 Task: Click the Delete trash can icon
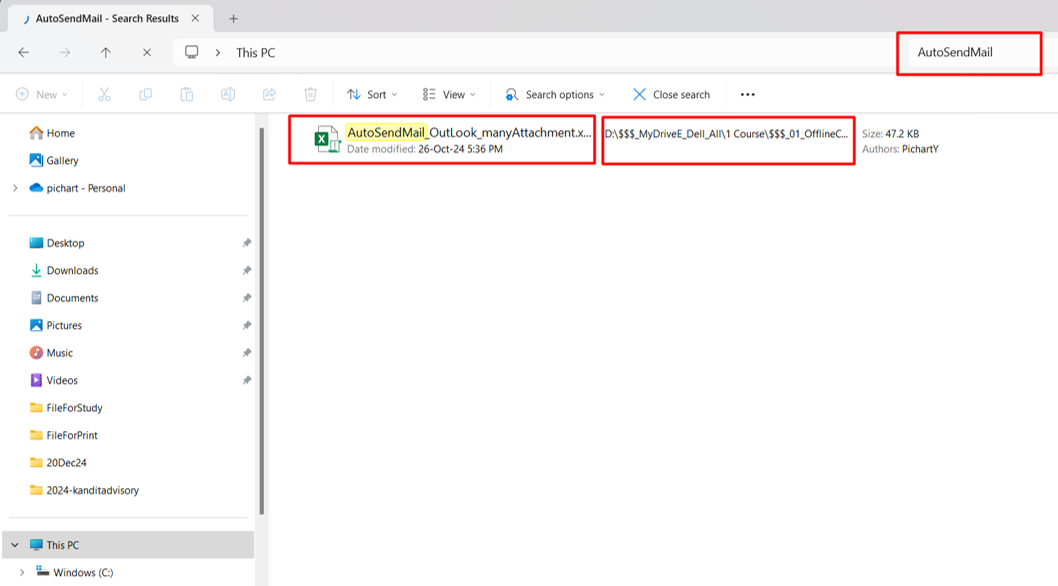pos(310,95)
